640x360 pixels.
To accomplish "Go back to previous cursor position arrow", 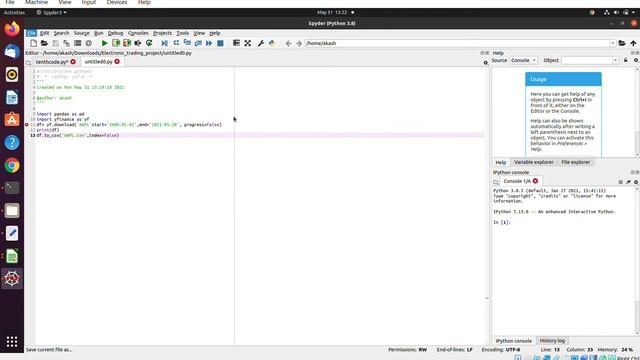I will click(288, 43).
